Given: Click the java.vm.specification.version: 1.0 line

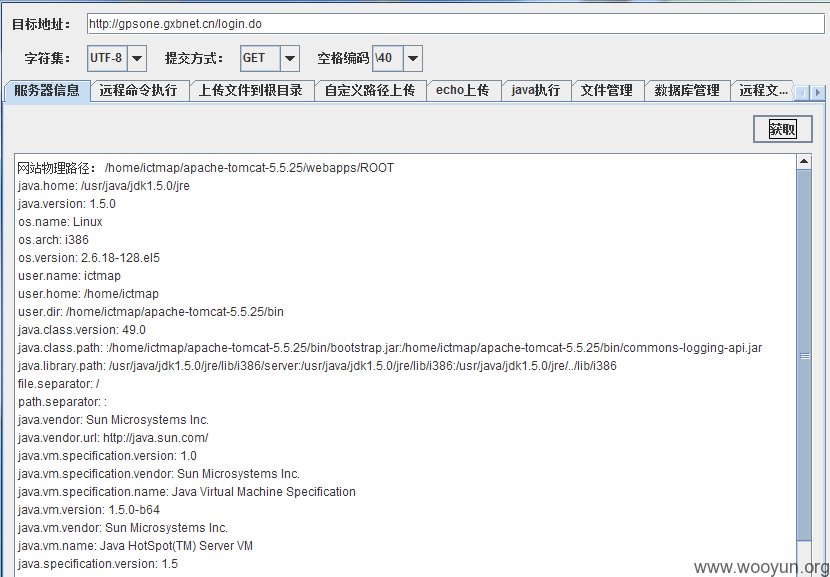Looking at the screenshot, I should coord(107,456).
